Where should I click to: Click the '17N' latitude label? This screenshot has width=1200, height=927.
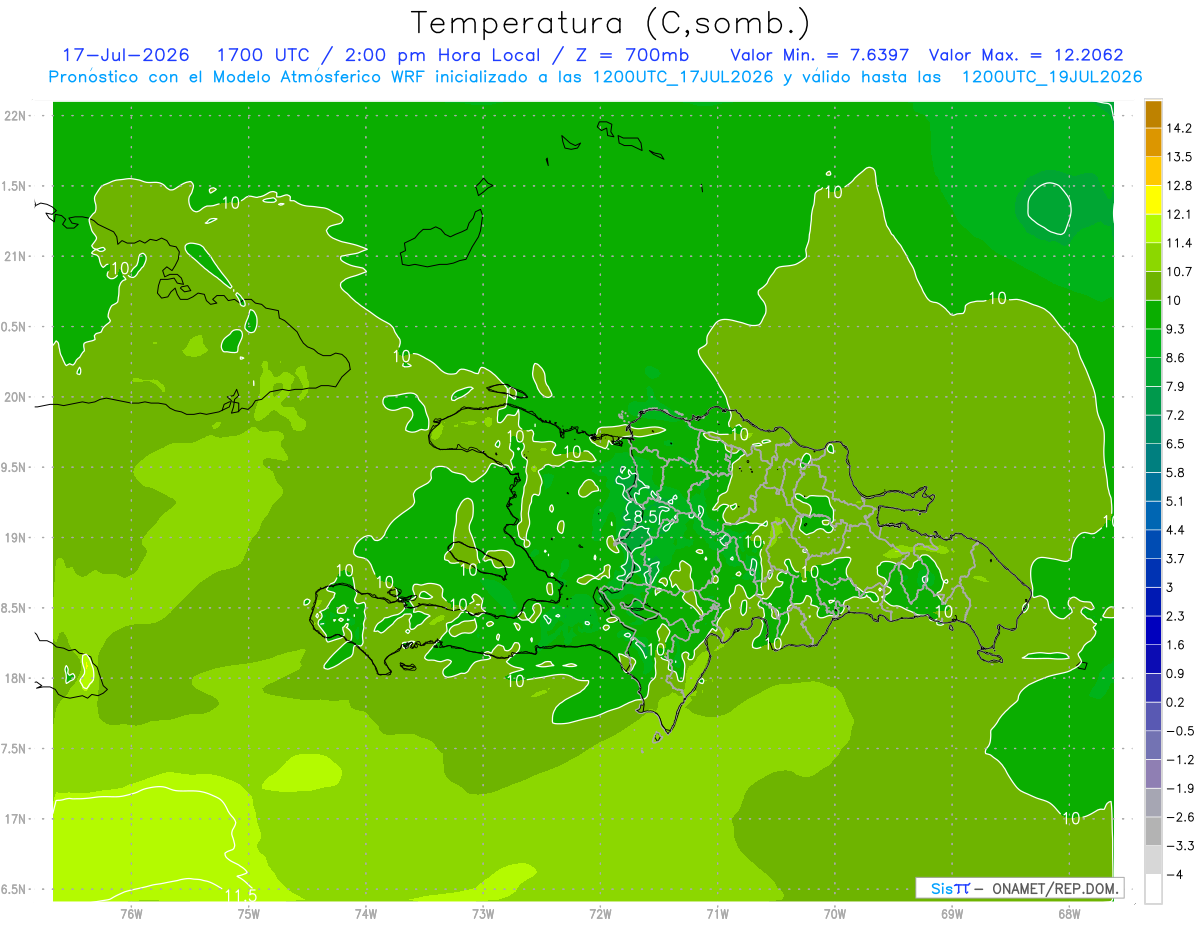[16, 819]
